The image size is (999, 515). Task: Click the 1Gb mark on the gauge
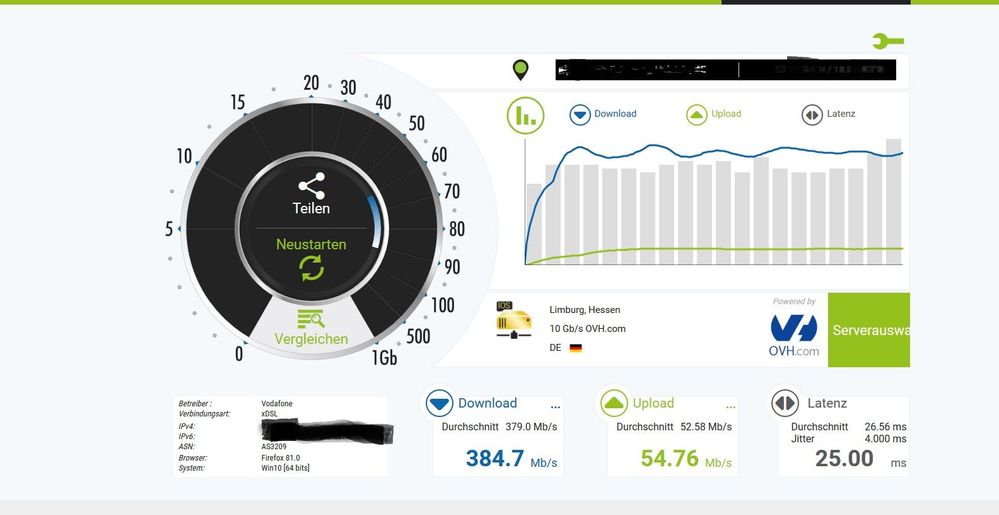[384, 358]
